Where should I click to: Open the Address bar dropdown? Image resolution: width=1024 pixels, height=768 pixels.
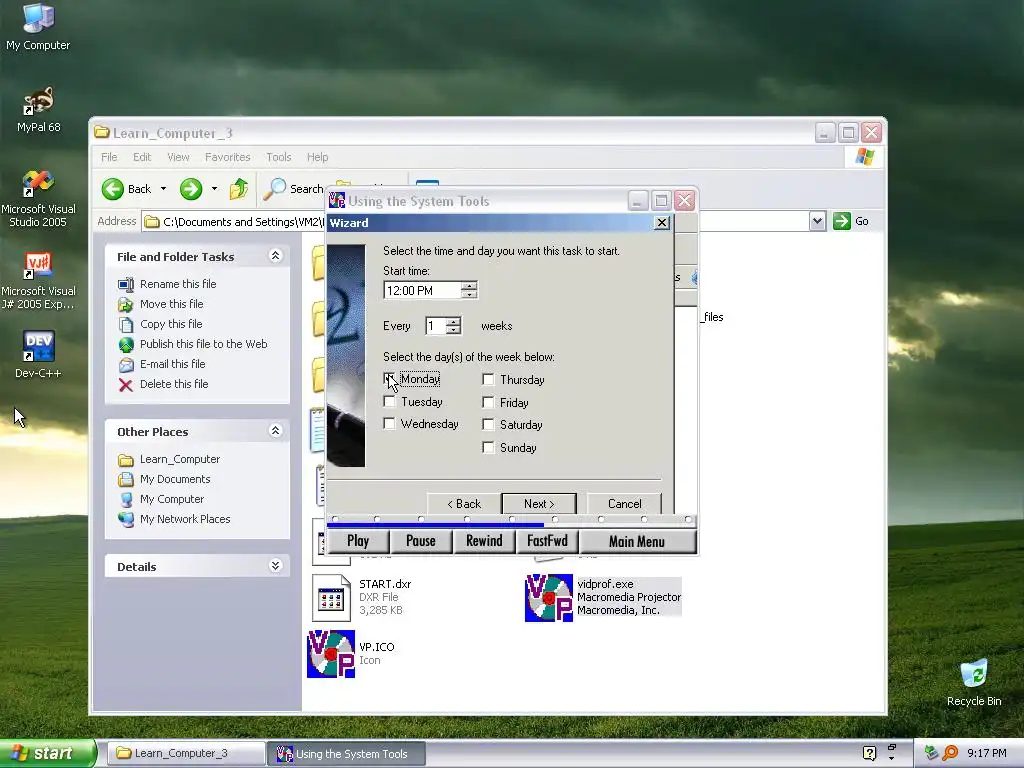click(817, 221)
